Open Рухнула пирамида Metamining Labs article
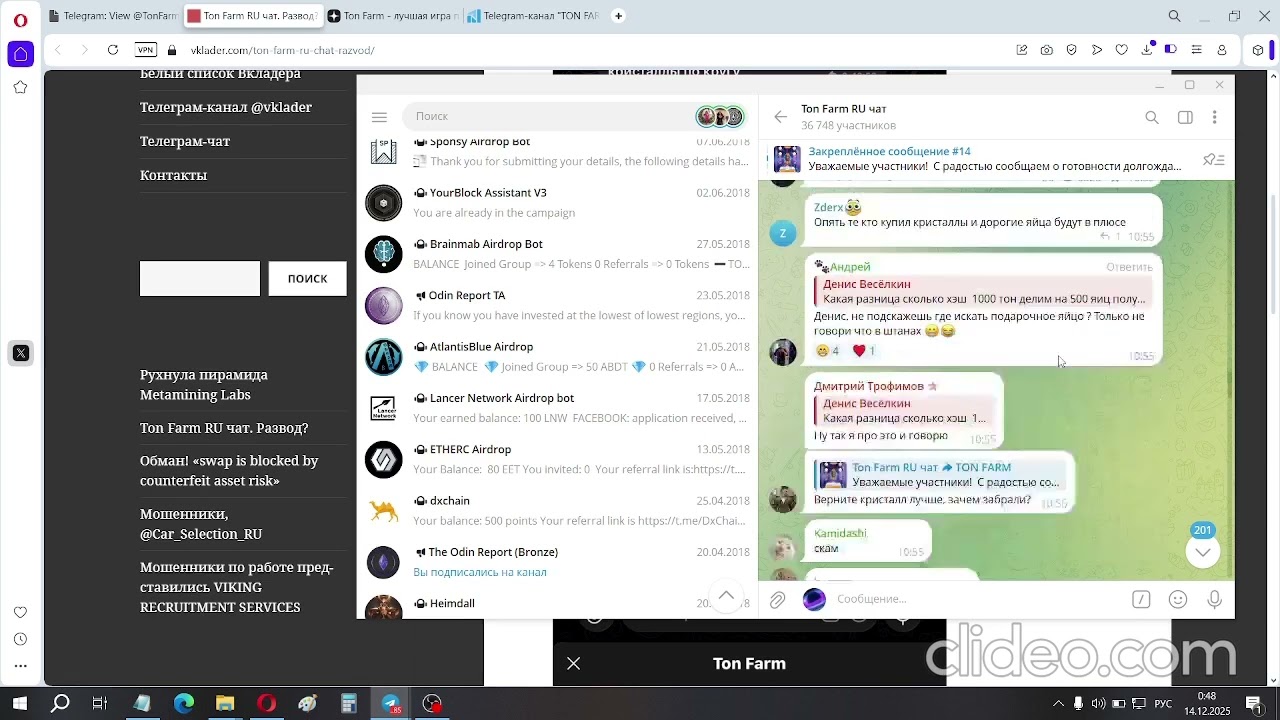The image size is (1280, 720). coord(204,384)
